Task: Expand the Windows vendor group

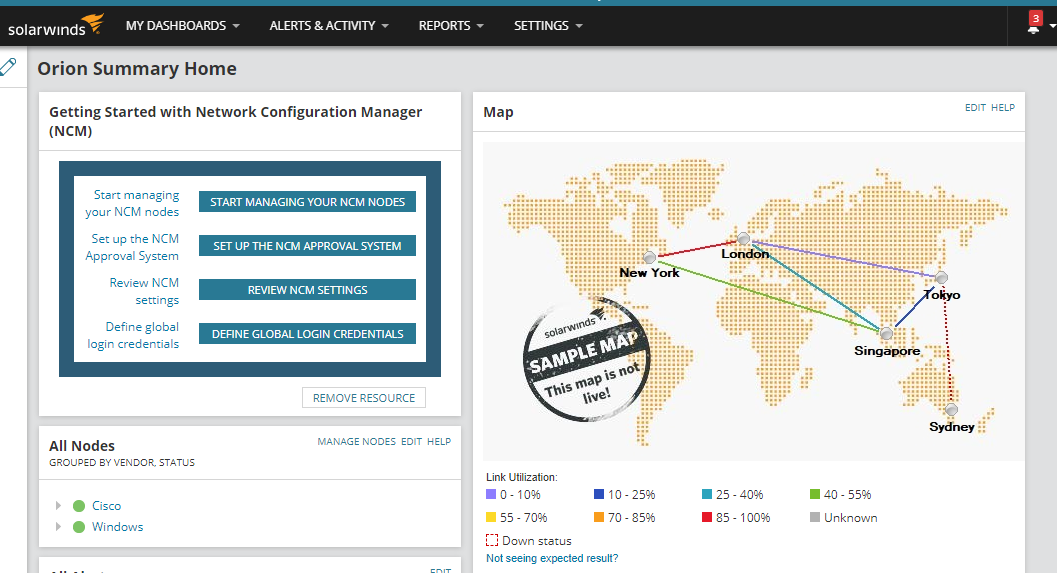Action: pyautogui.click(x=59, y=526)
